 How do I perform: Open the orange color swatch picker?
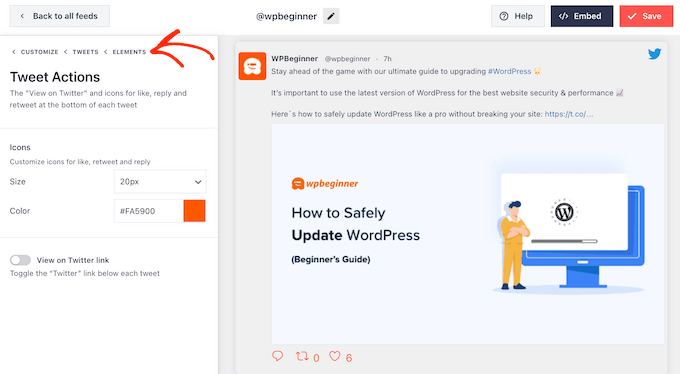click(194, 211)
